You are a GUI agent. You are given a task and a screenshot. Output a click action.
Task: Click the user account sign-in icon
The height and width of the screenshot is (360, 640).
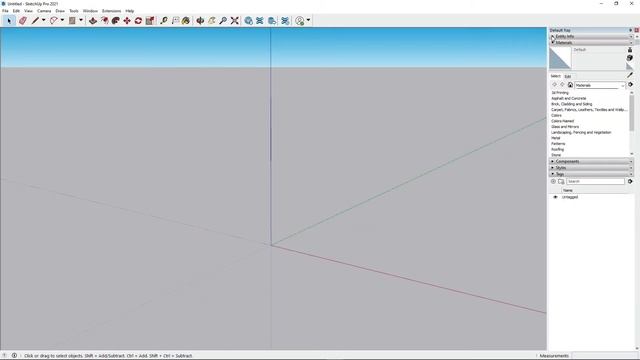[x=300, y=20]
